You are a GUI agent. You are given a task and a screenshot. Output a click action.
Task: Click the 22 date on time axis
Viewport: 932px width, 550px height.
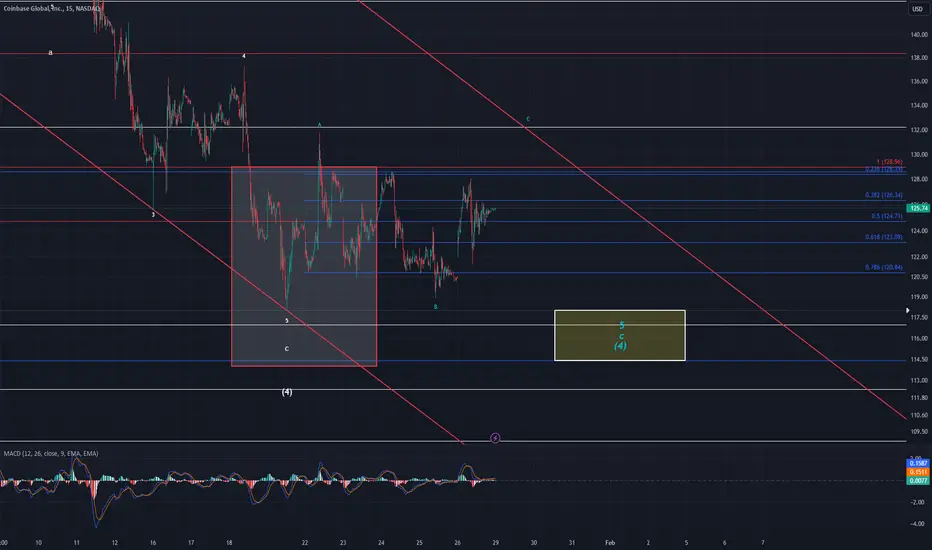(x=305, y=542)
